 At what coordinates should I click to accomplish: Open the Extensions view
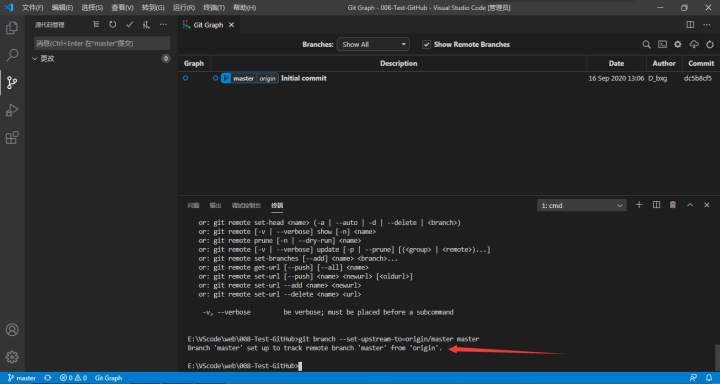coord(12,138)
